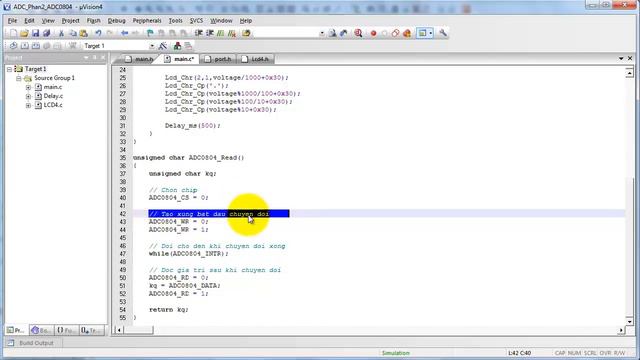Collapse the Source Group 1 node
The width and height of the screenshot is (640, 360).
click(x=19, y=78)
